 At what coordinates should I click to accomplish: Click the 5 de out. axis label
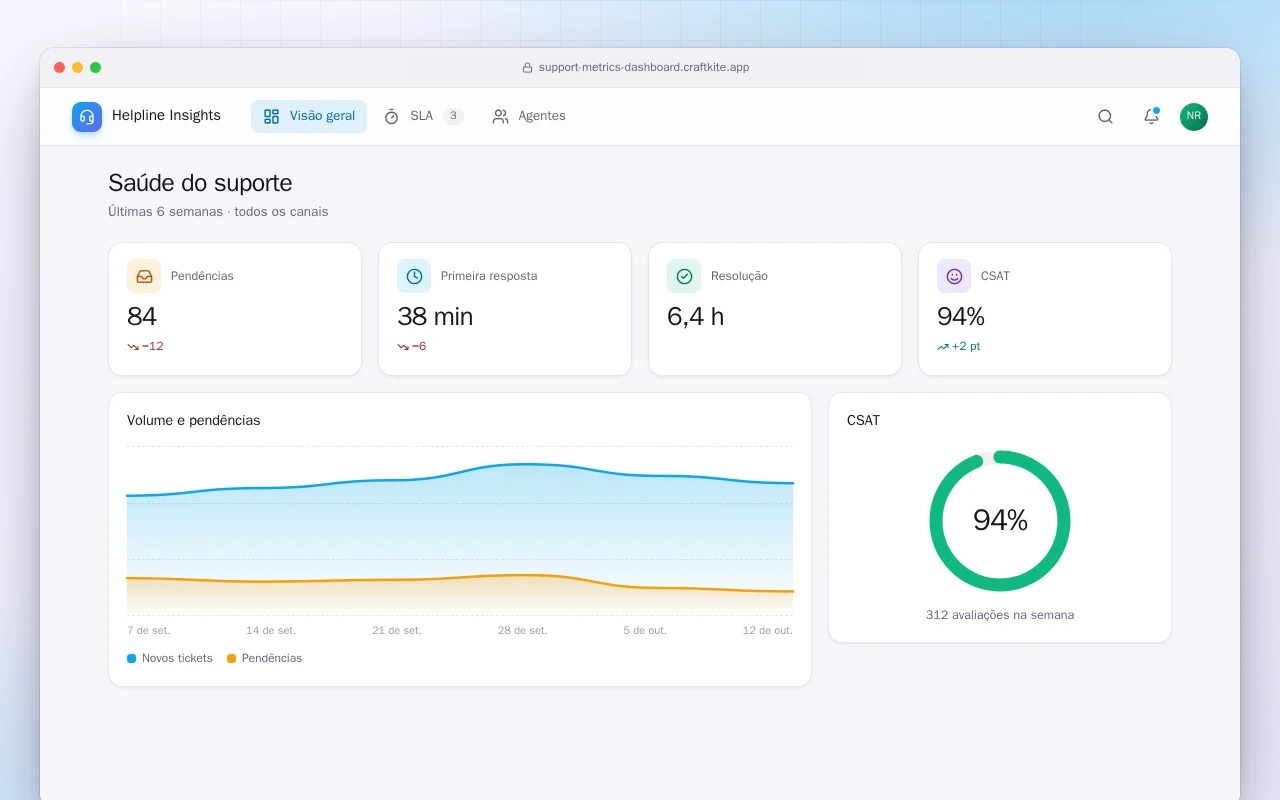(645, 631)
